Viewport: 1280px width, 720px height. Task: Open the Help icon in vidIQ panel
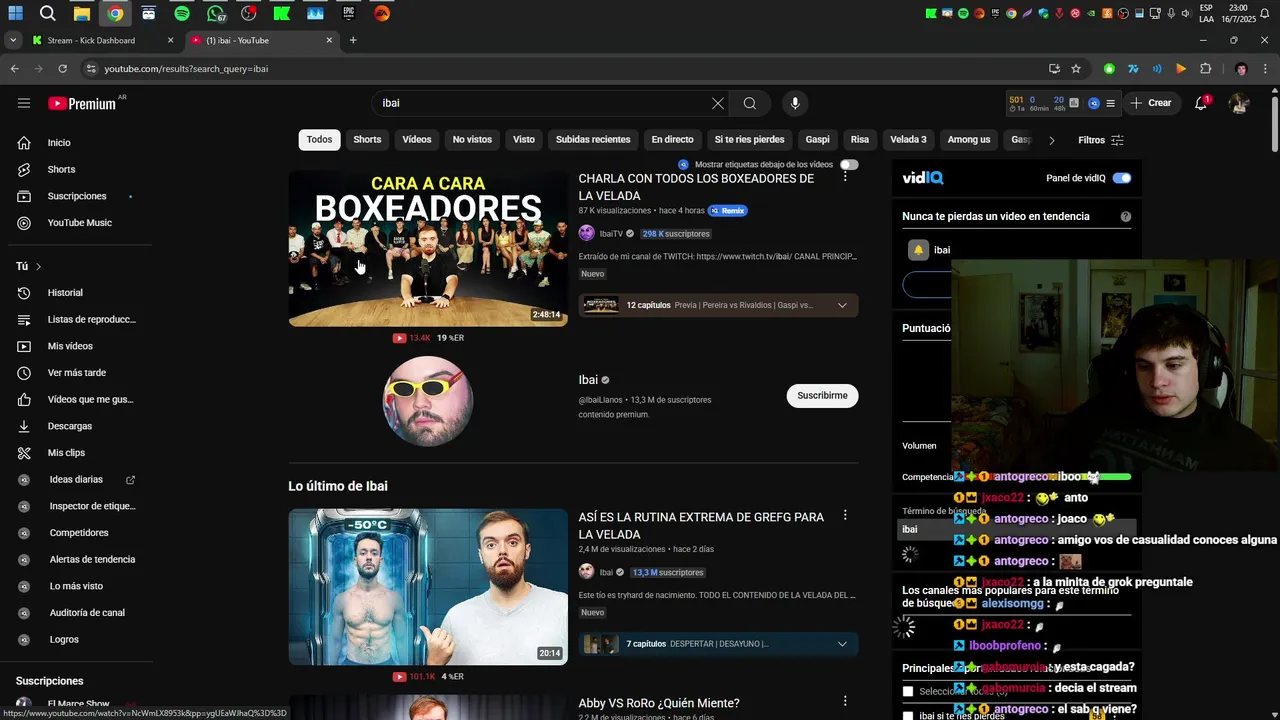click(x=1126, y=216)
